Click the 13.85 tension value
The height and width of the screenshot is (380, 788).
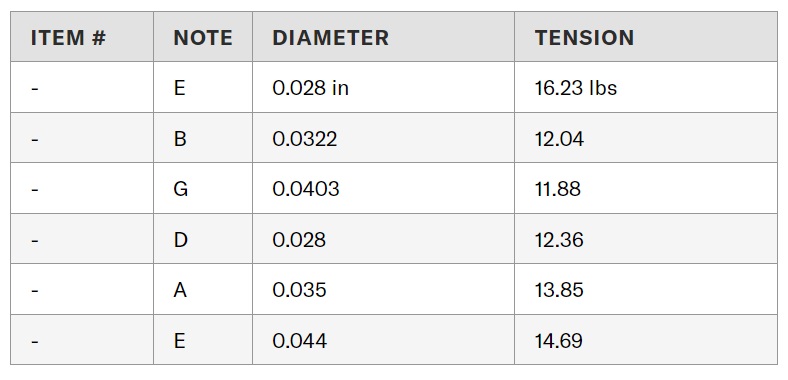click(x=559, y=290)
